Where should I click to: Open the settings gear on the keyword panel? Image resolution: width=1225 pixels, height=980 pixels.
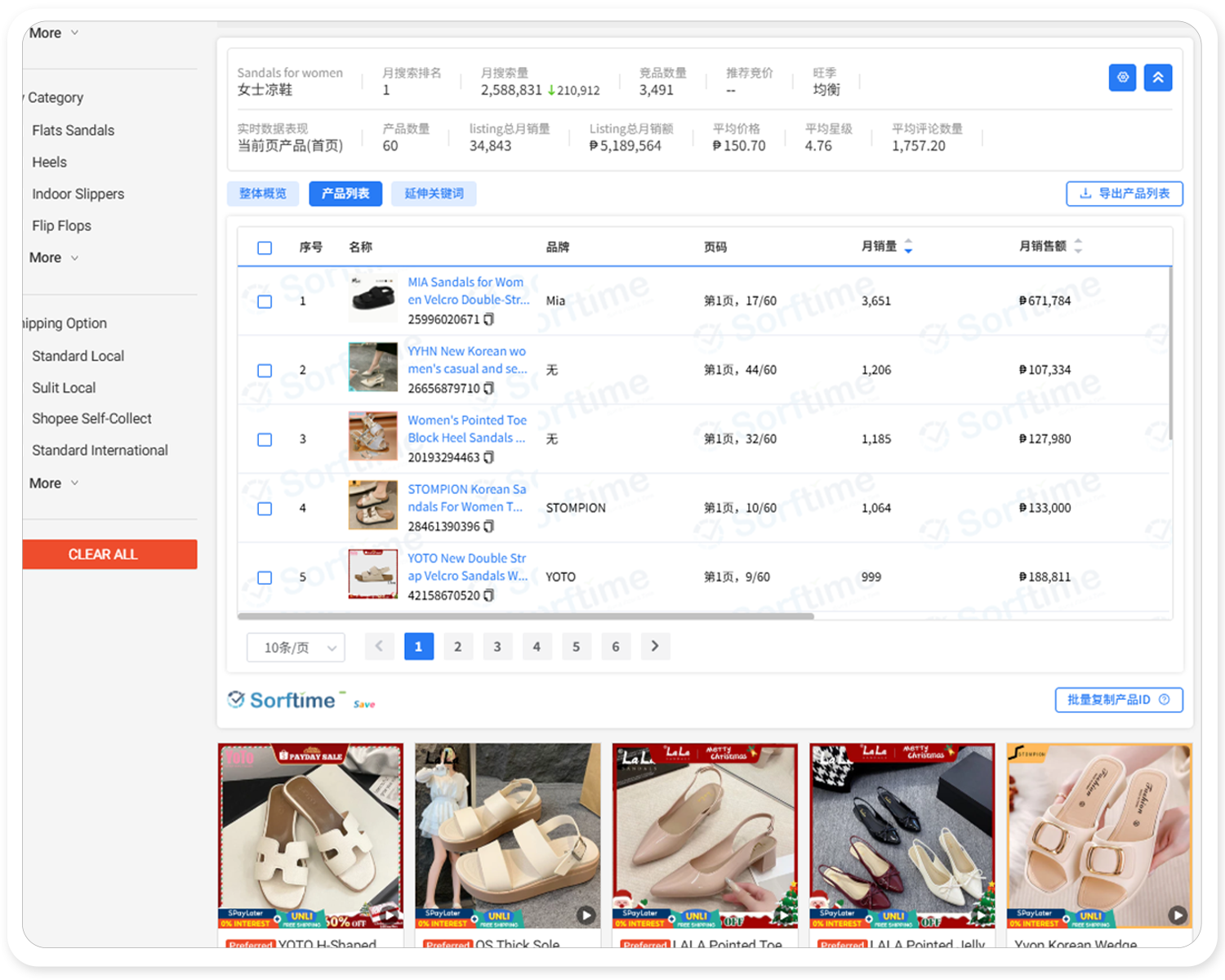[x=1122, y=78]
